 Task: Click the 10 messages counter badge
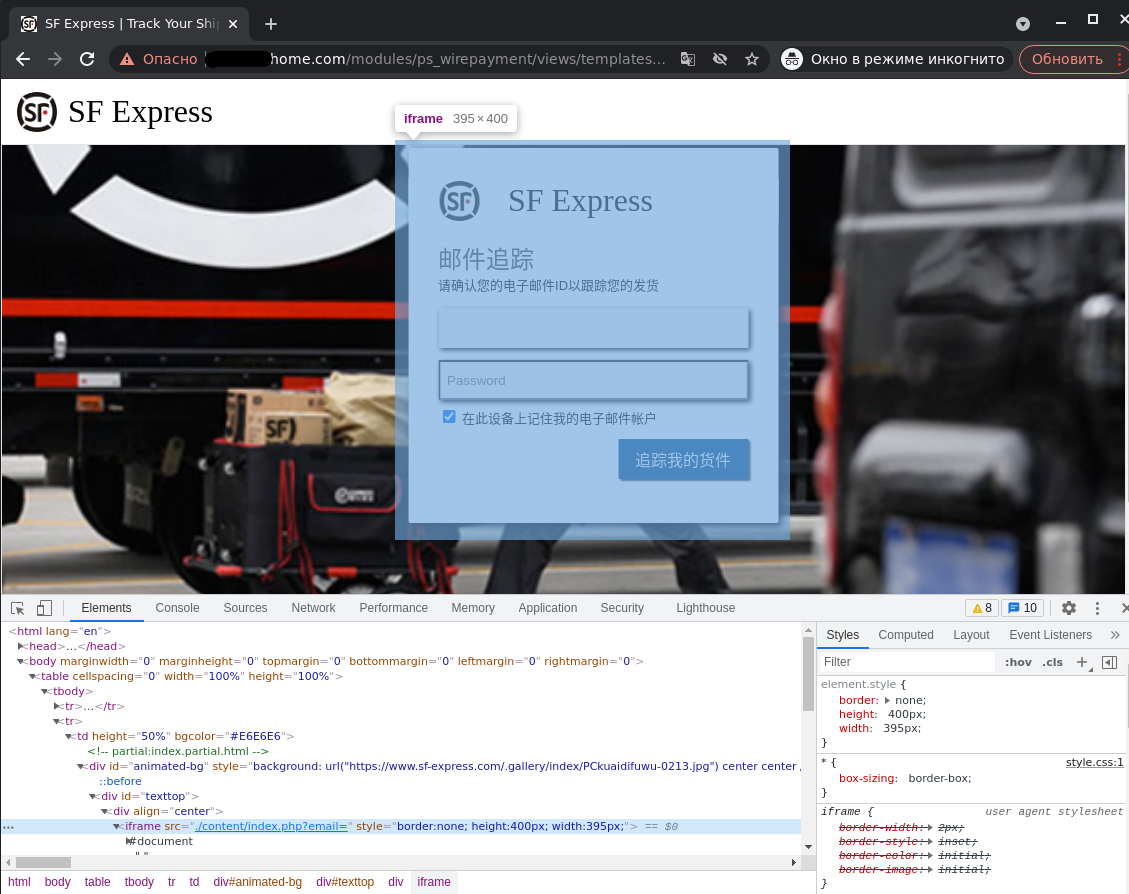1023,608
